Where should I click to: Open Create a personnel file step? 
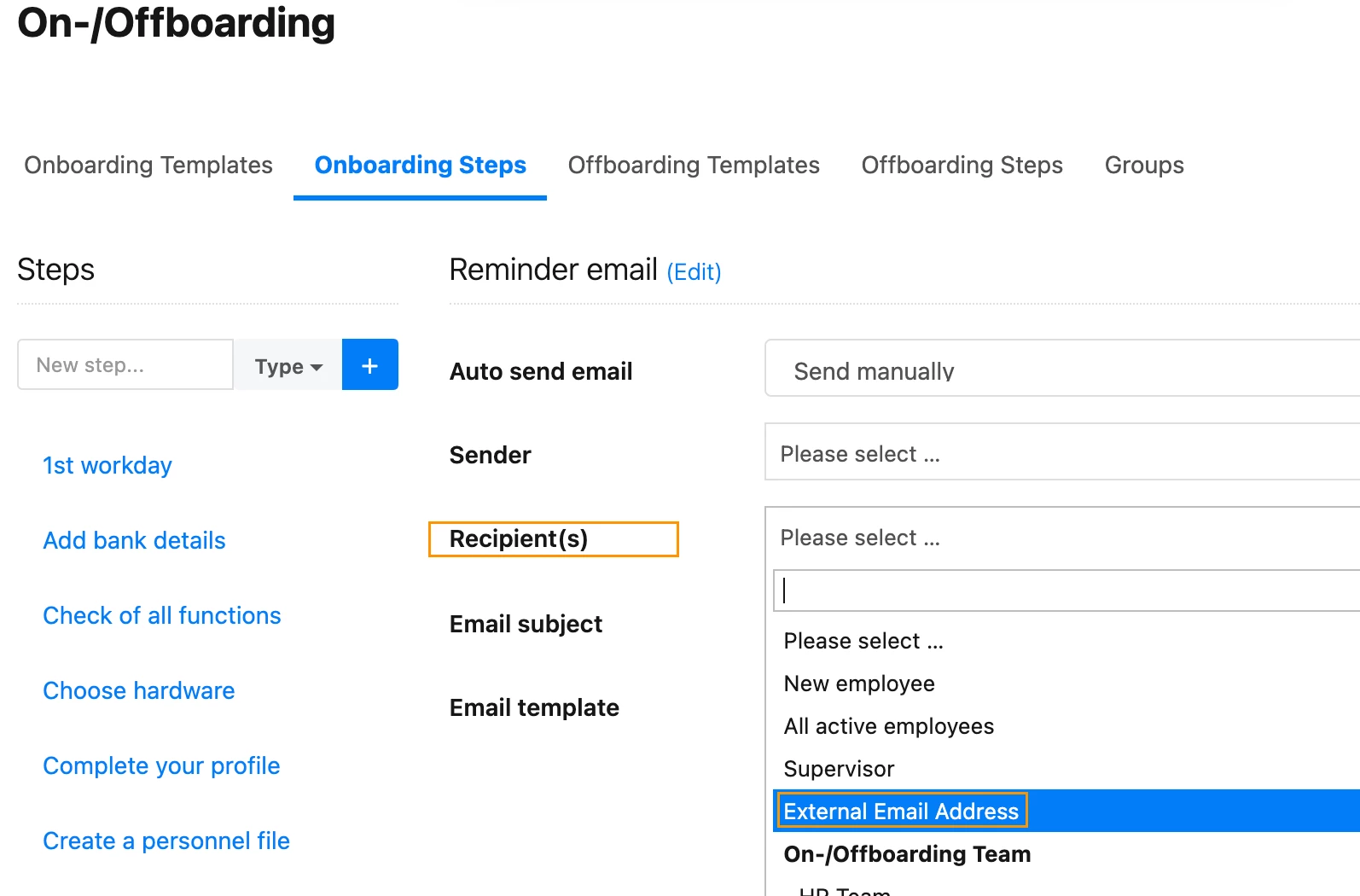point(166,841)
